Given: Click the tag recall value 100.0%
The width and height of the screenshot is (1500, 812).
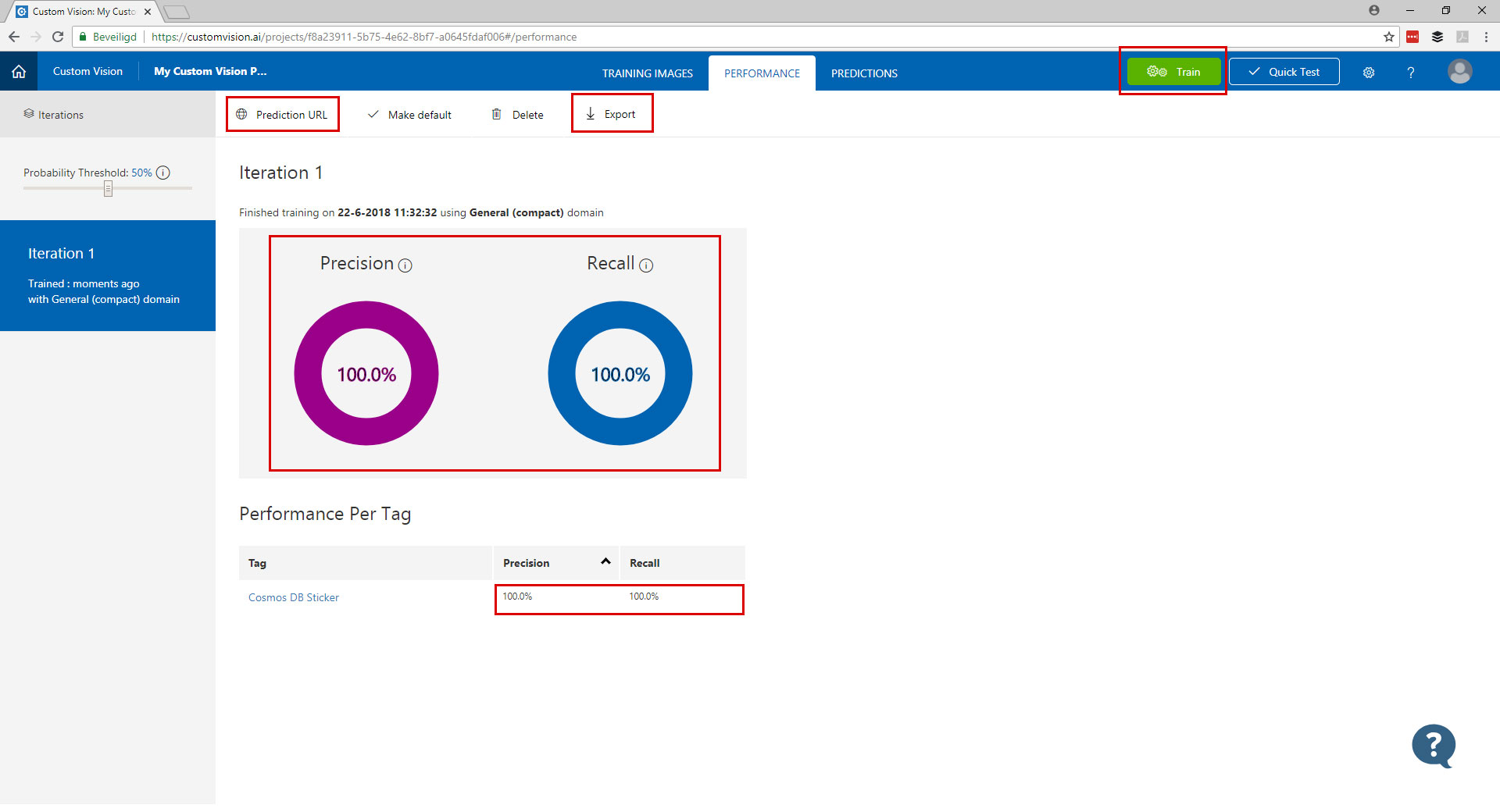Looking at the screenshot, I should (x=644, y=597).
